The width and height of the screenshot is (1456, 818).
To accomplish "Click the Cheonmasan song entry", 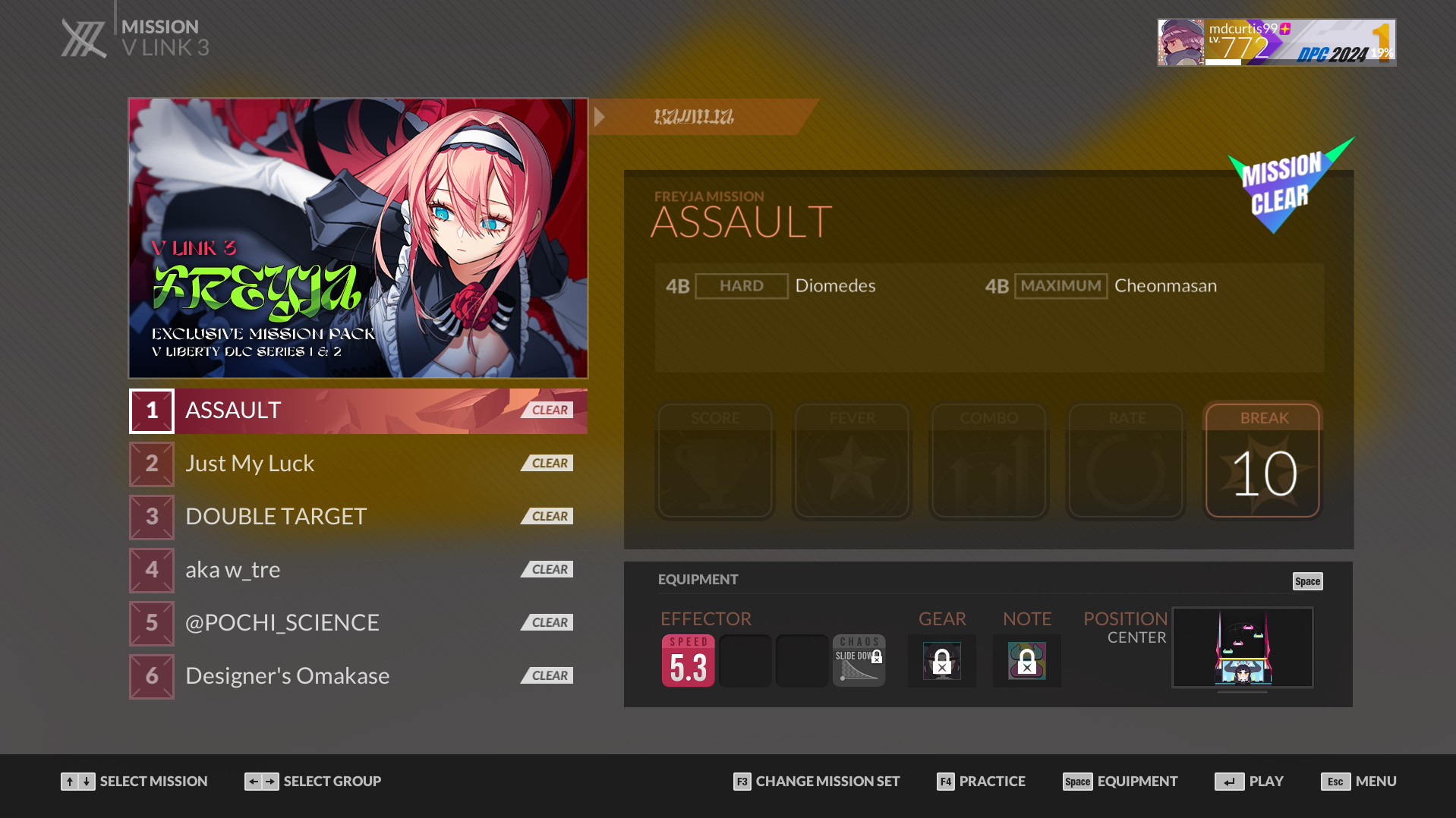I will tap(1165, 286).
